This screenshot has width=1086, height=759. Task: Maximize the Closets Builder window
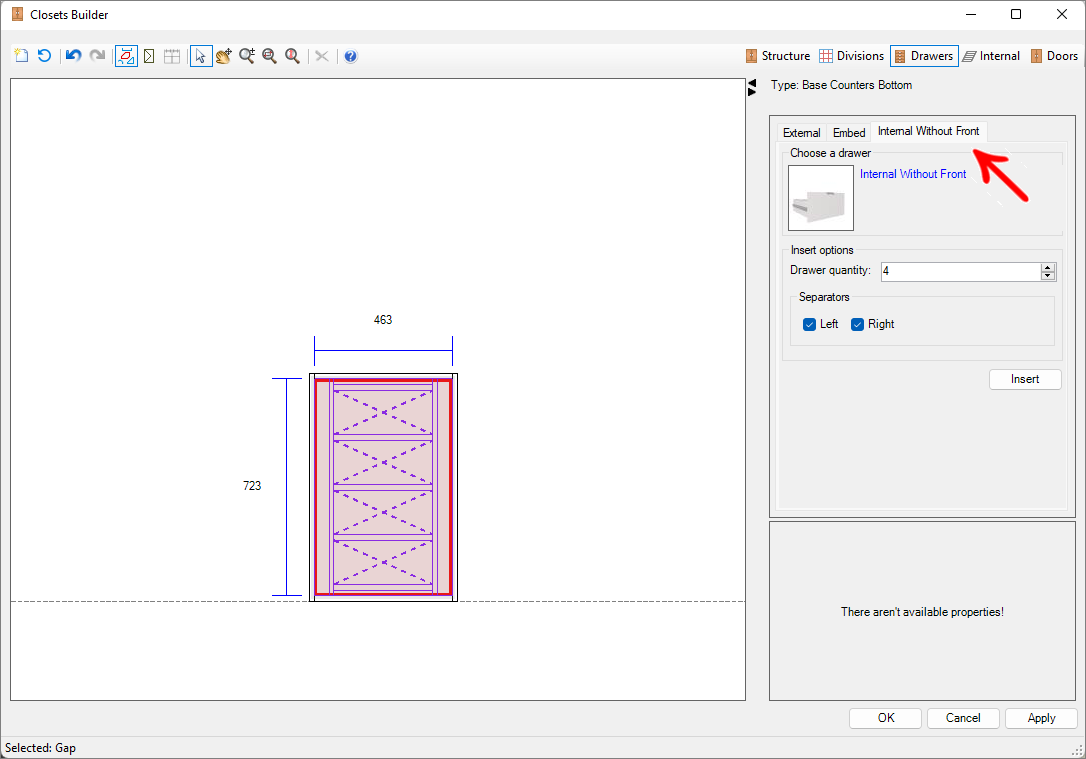(x=1016, y=15)
